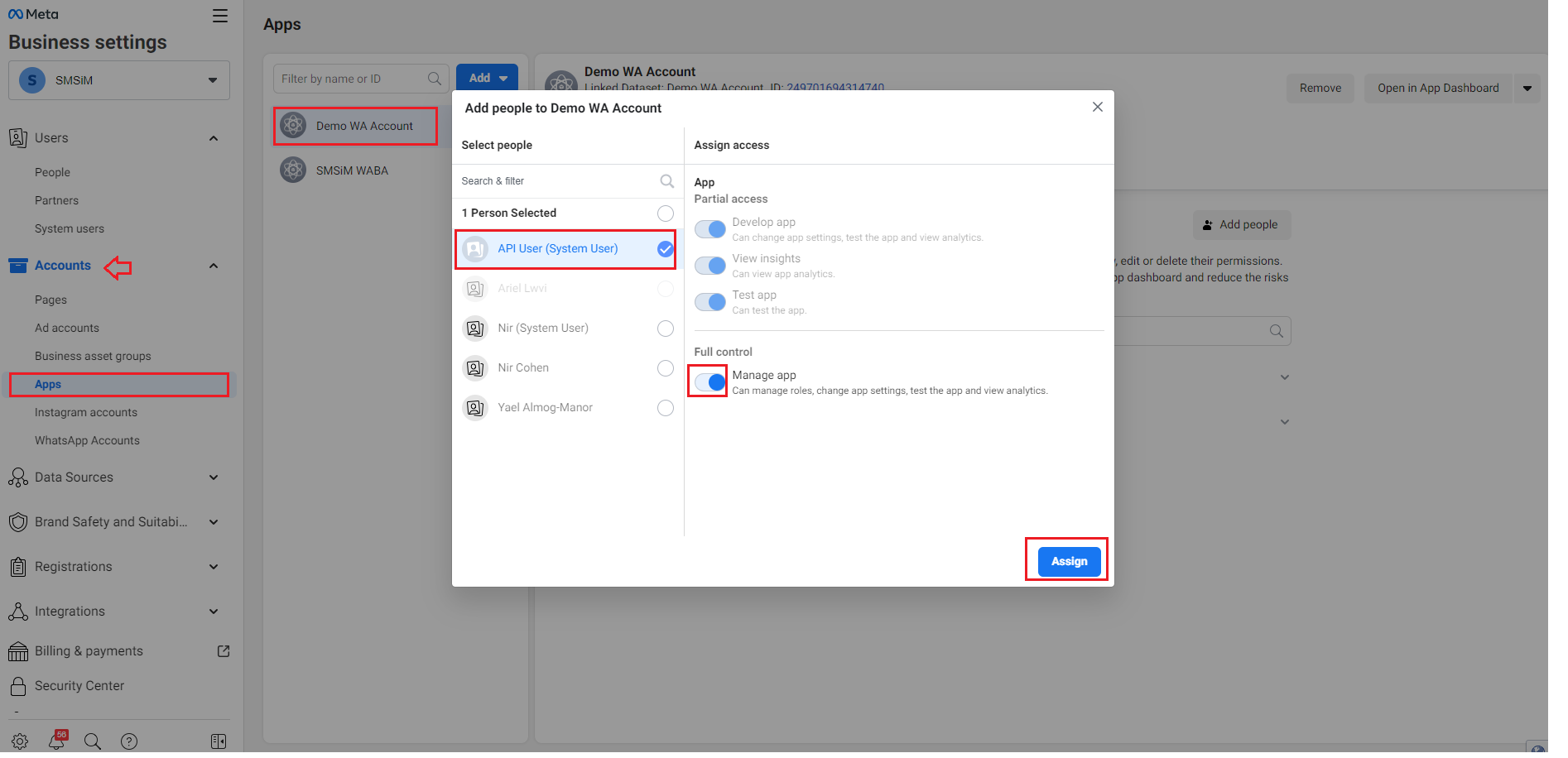This screenshot has width=1568, height=758.
Task: Click the Accounts section icon
Action: click(x=17, y=266)
